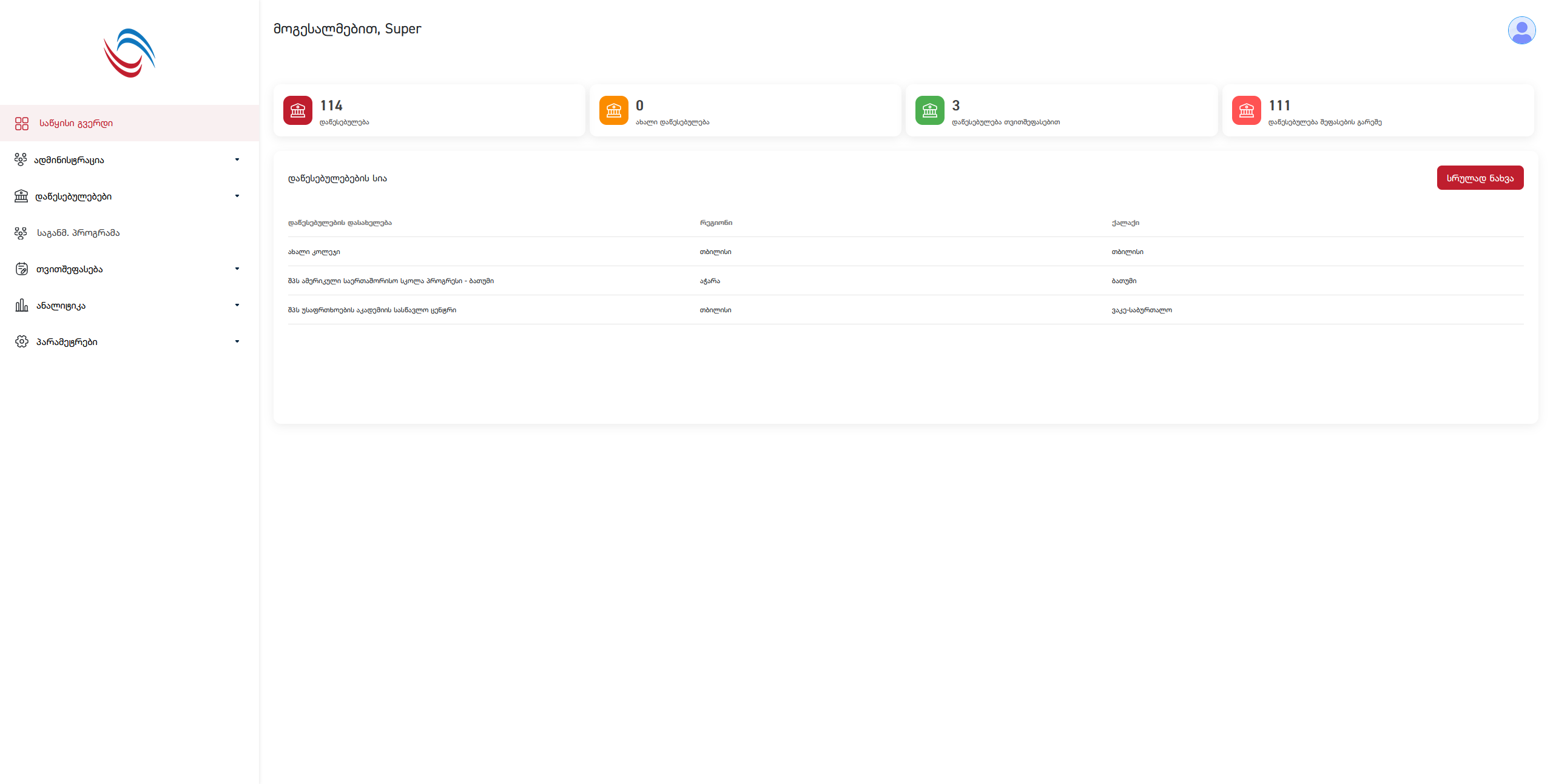This screenshot has height=784, width=1553.
Task: Click the პარამეტრები gear icon
Action: 22,342
